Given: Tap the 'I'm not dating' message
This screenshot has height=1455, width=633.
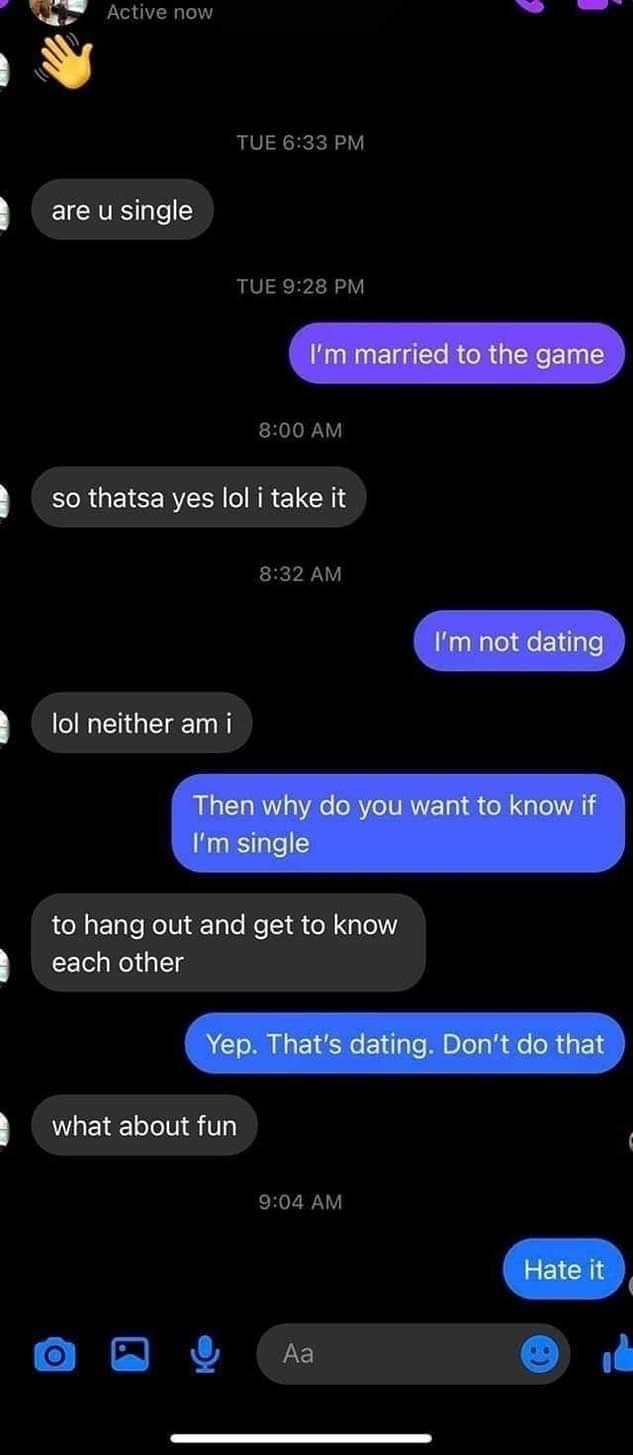Looking at the screenshot, I should pyautogui.click(x=519, y=641).
